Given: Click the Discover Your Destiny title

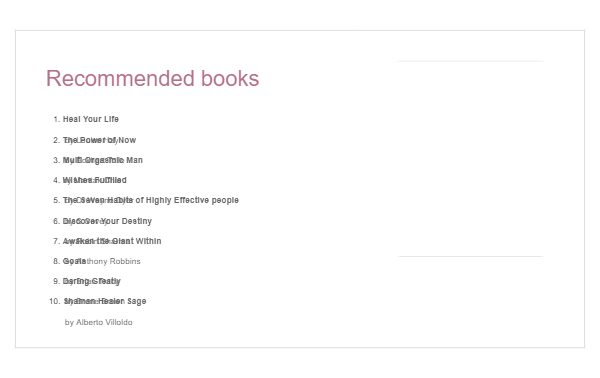Looking at the screenshot, I should tap(107, 221).
